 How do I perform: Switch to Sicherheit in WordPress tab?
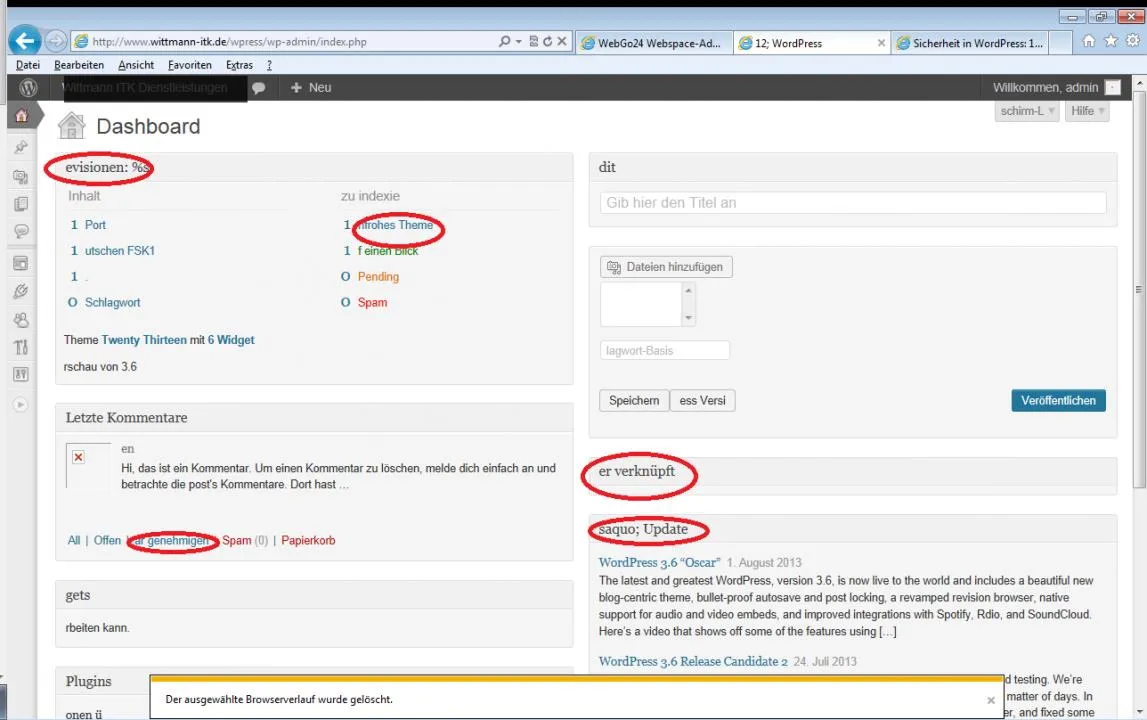[971, 43]
